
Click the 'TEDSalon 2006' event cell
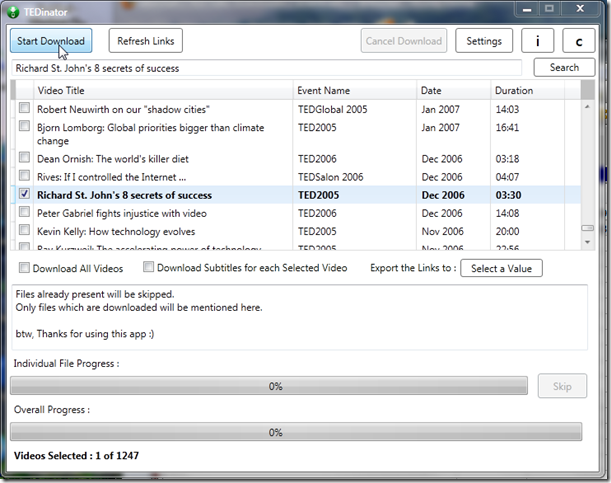[x=330, y=177]
